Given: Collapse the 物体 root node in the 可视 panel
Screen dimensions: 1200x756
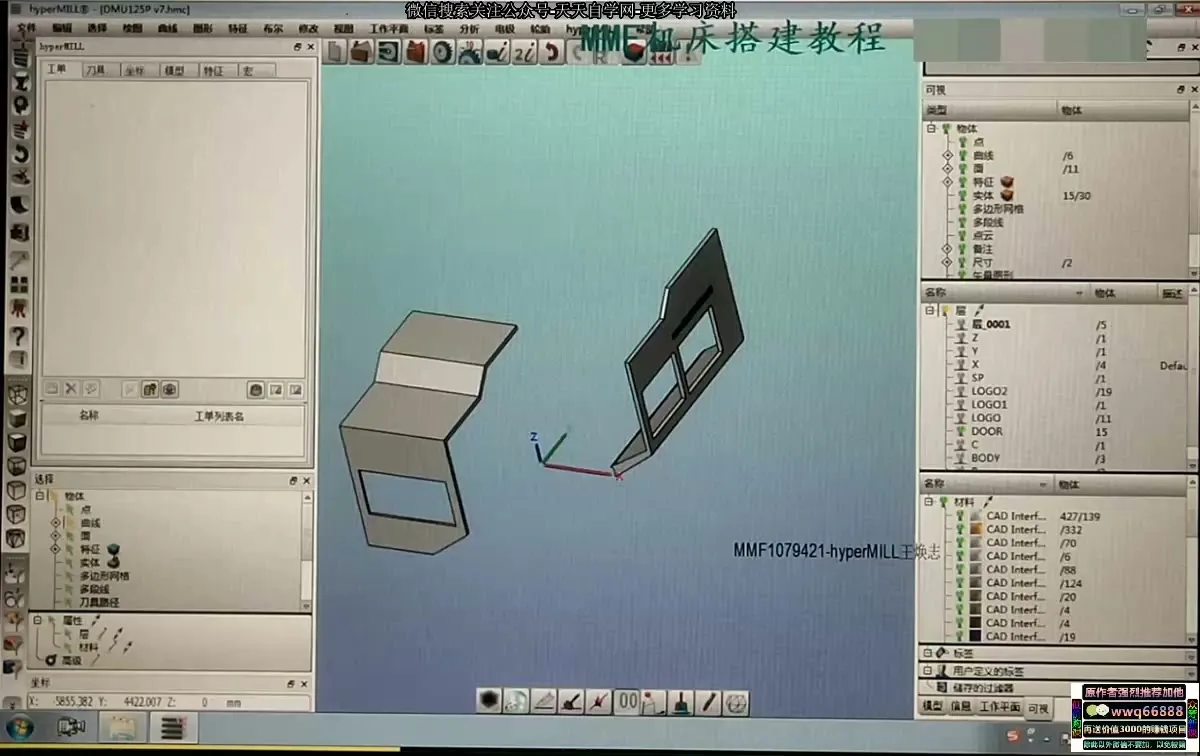Looking at the screenshot, I should (x=931, y=129).
